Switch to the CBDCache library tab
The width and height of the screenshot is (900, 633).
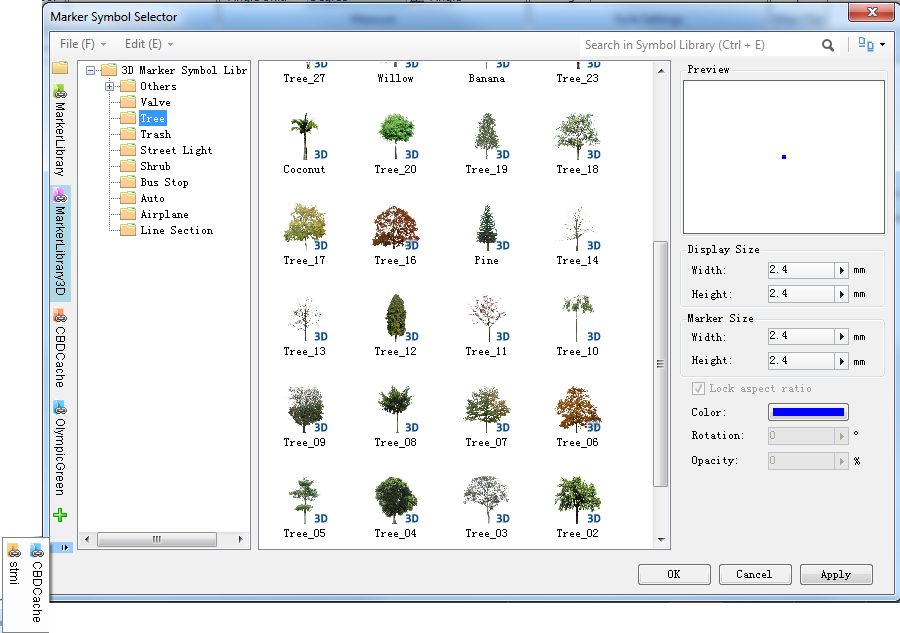click(60, 348)
